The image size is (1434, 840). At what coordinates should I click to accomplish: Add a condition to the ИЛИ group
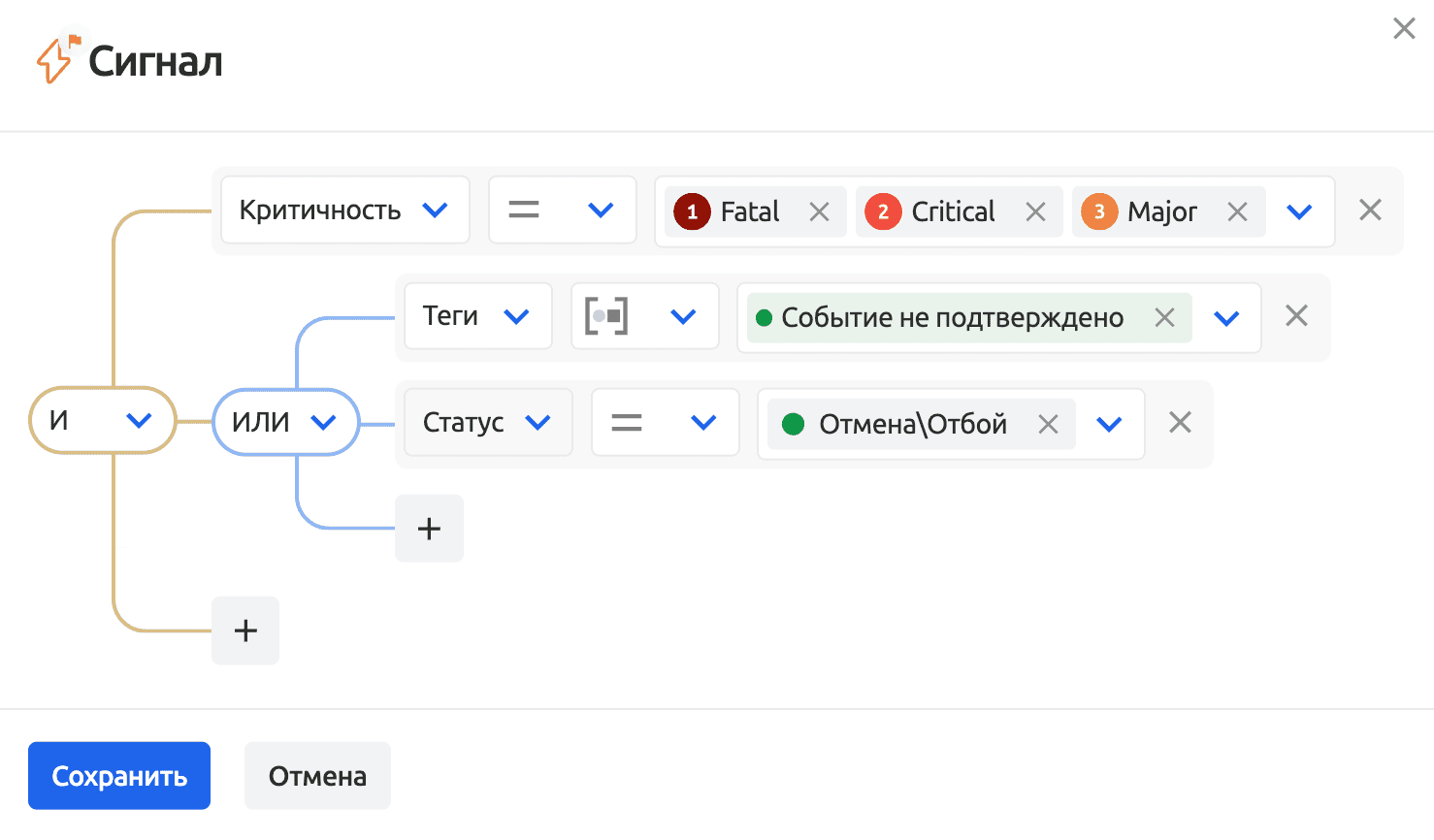pos(429,529)
